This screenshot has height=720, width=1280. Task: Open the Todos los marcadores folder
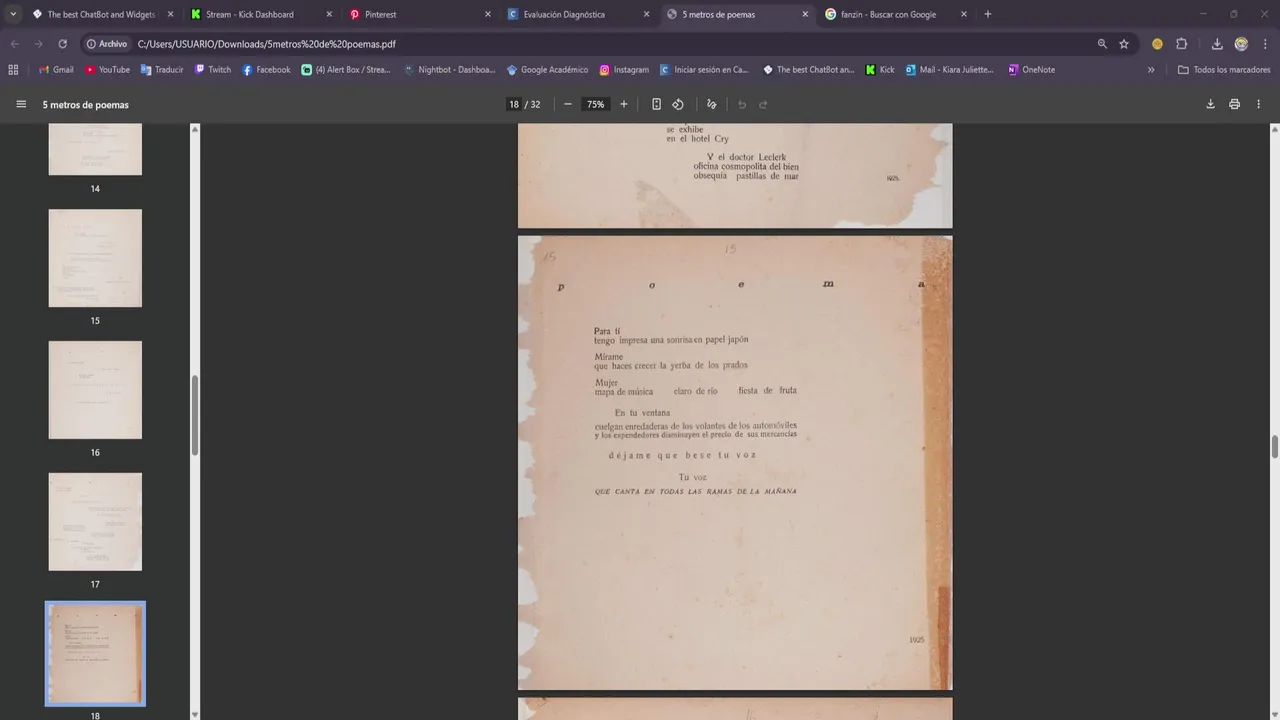coord(1224,70)
